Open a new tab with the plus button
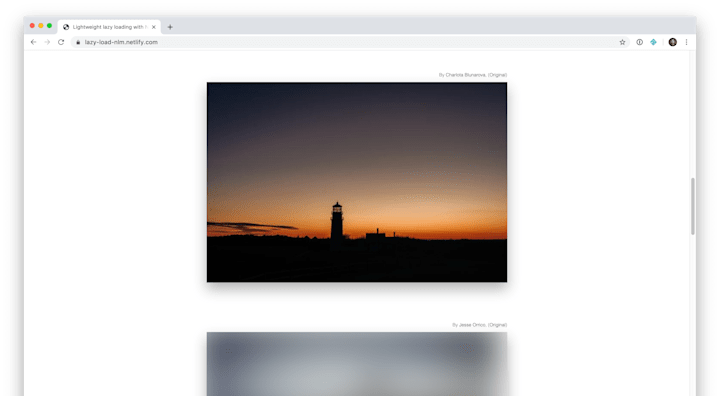The width and height of the screenshot is (720, 396). [170, 27]
